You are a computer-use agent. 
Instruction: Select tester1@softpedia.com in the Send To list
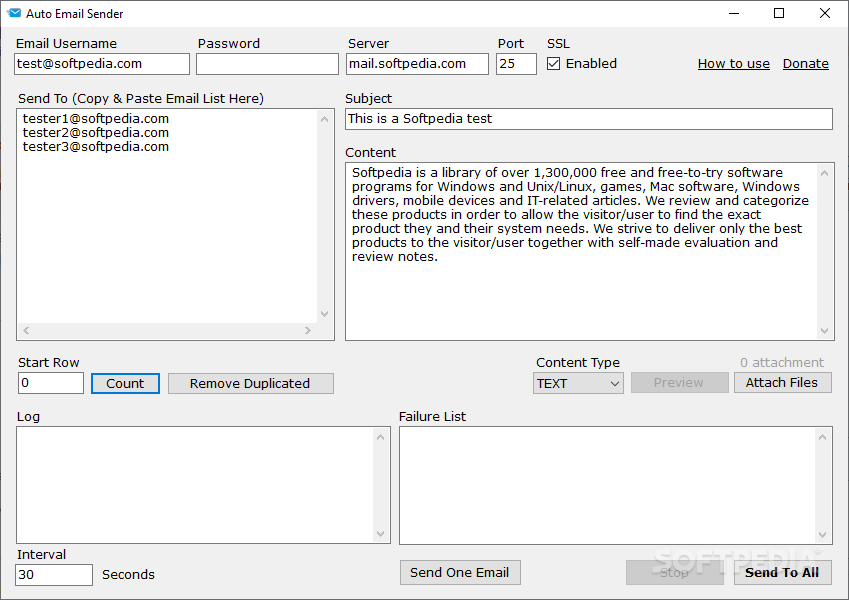click(96, 119)
